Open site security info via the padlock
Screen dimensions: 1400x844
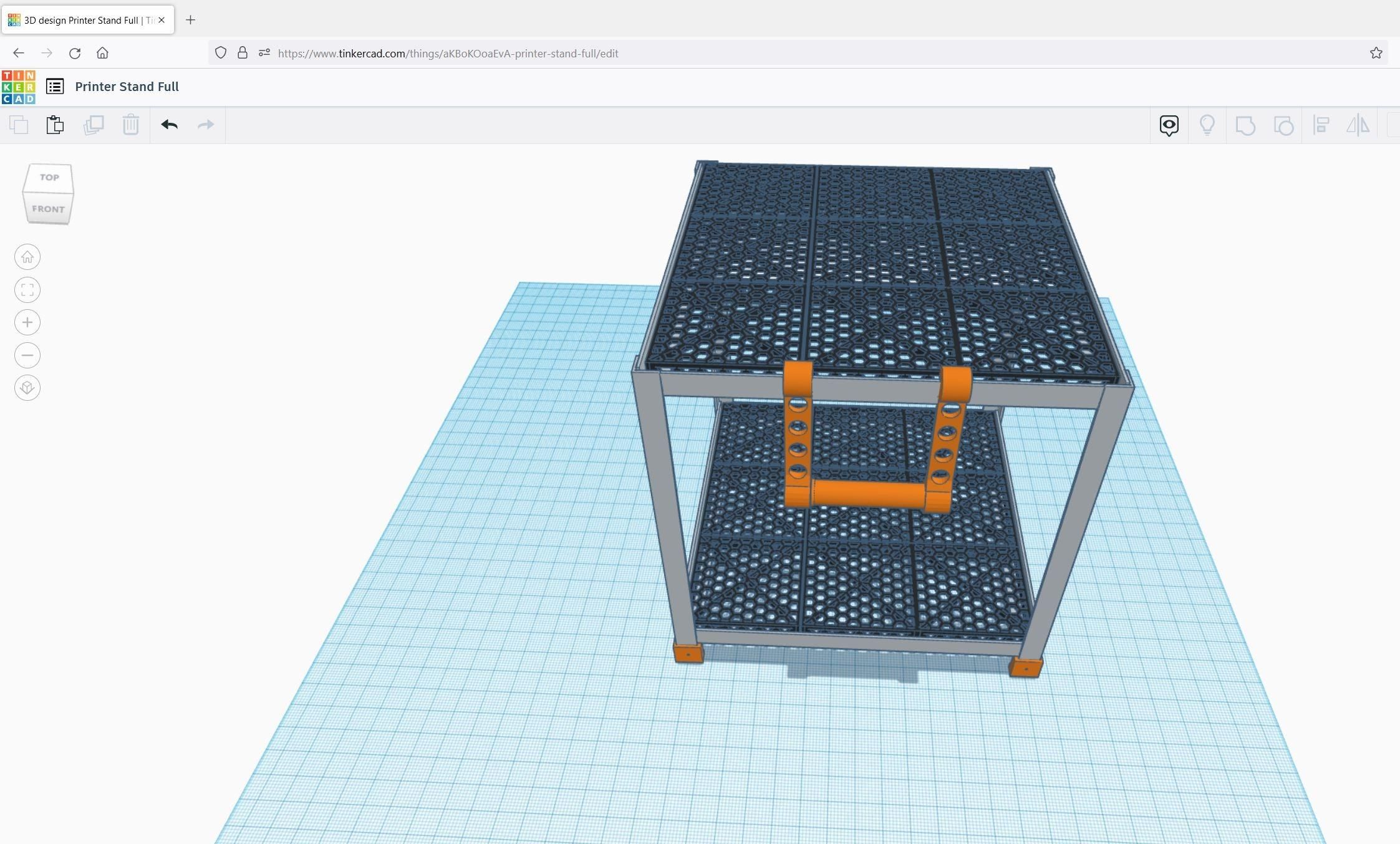tap(243, 53)
